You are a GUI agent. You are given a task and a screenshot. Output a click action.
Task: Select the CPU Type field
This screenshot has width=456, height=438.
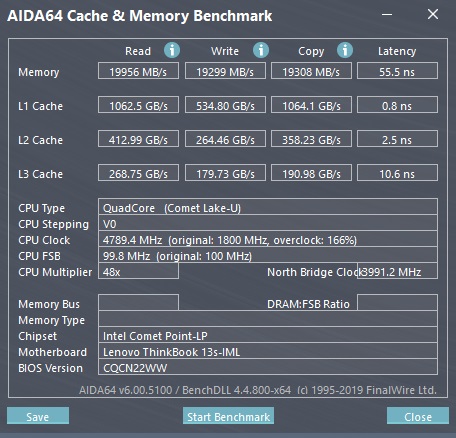click(268, 207)
